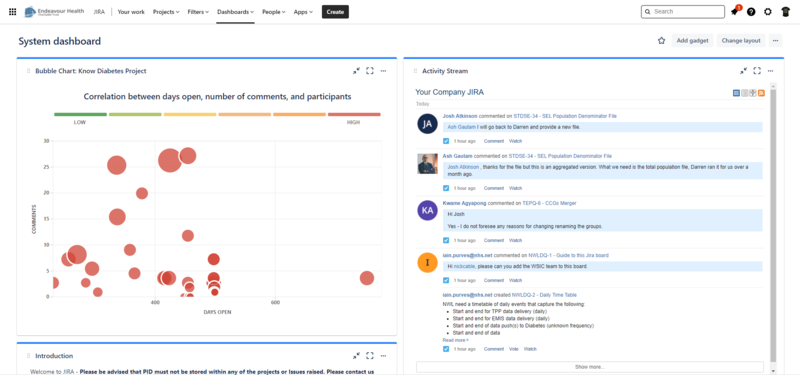Screen dimensions: 800x375
Task: Click the orange I avatar for iain.purves
Action: pos(428,262)
